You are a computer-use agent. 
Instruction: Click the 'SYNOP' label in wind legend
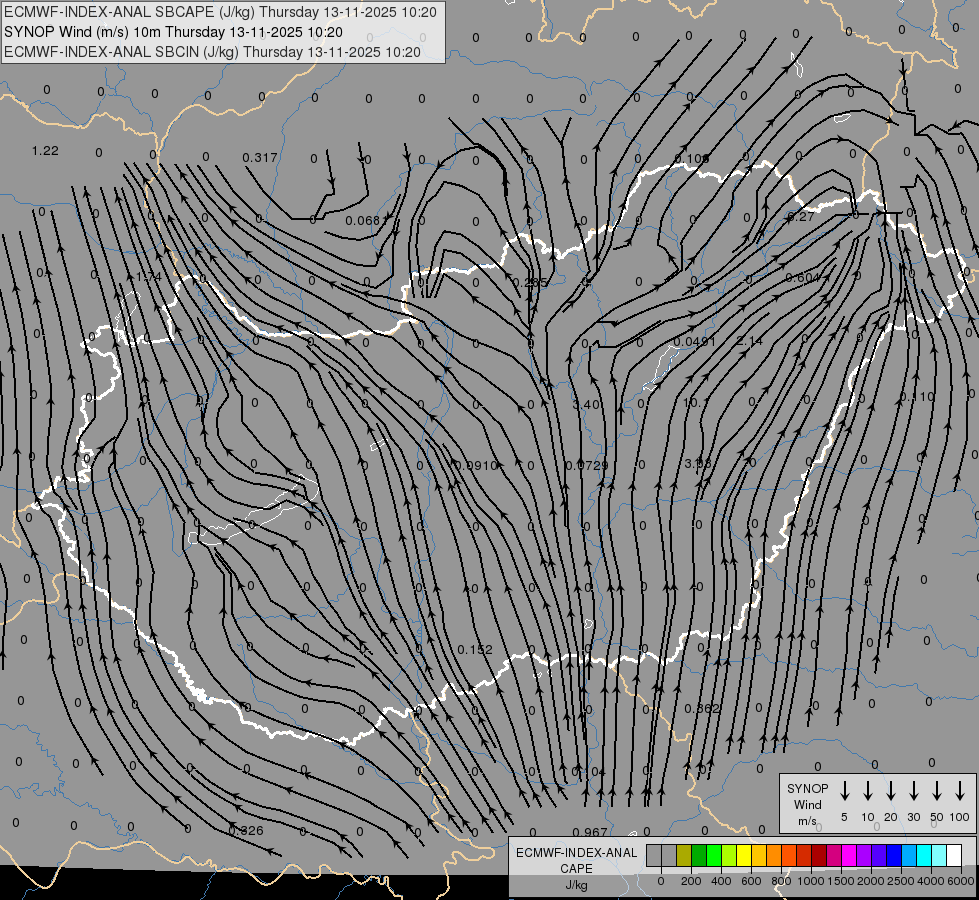click(807, 788)
